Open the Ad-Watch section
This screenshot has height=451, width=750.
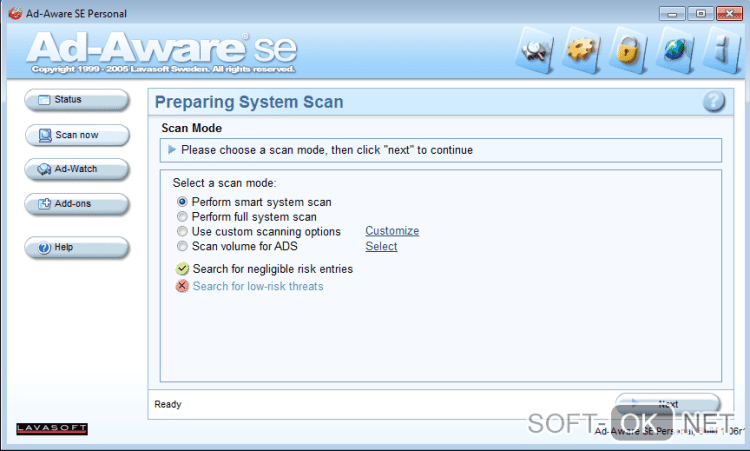click(x=77, y=169)
